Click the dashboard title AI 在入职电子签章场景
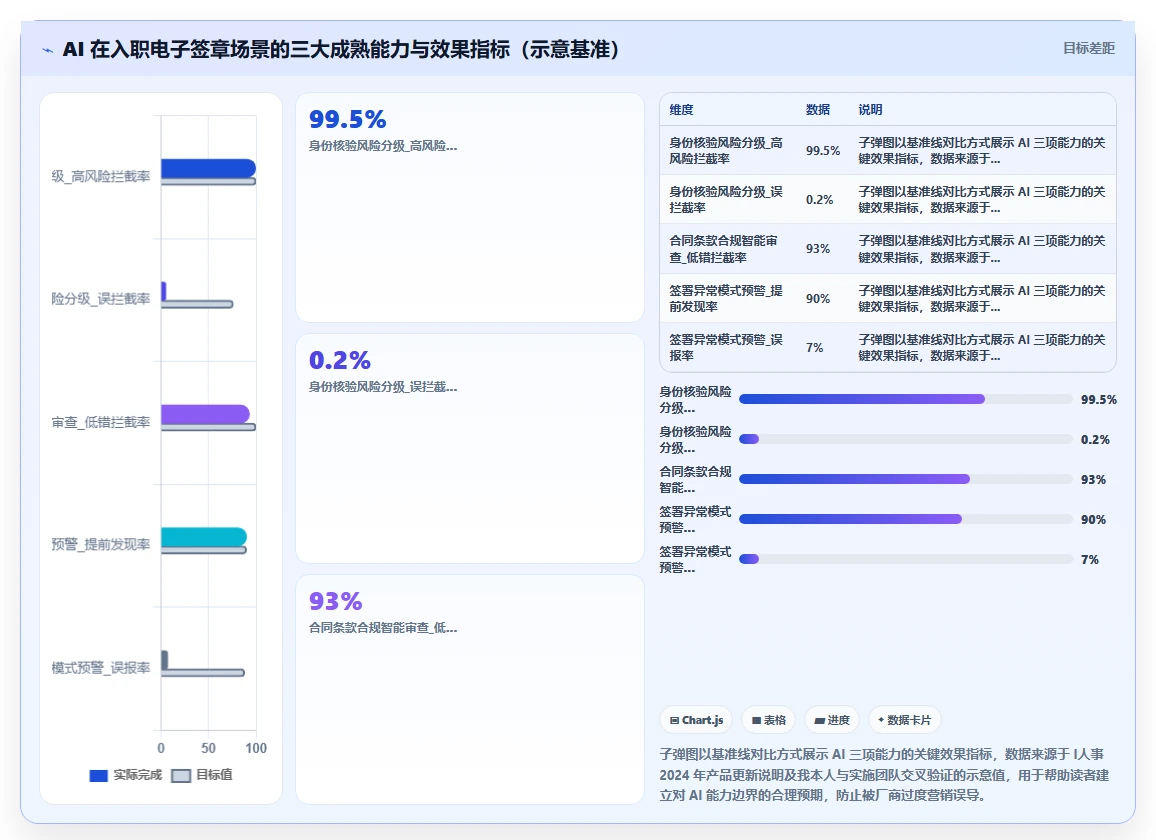This screenshot has width=1156, height=840. (341, 49)
